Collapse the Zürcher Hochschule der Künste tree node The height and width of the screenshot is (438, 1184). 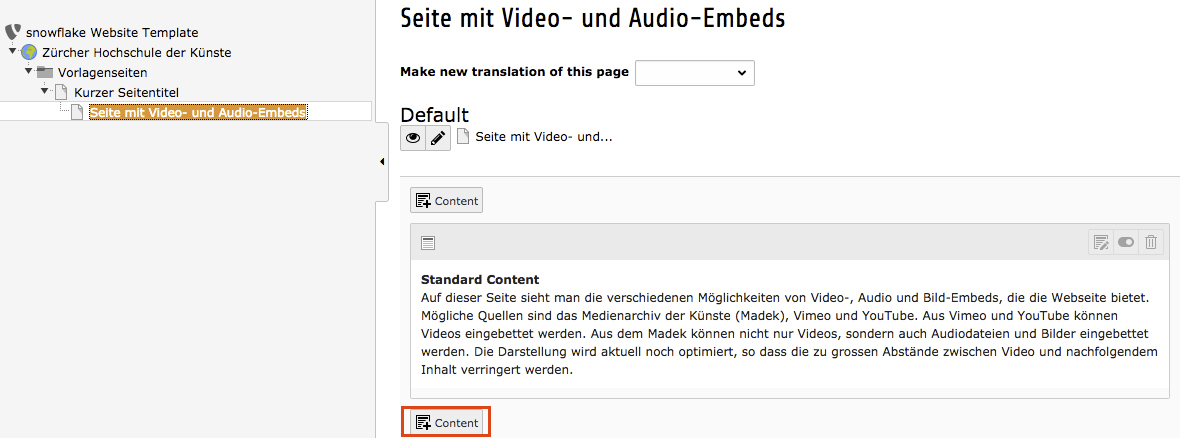click(x=12, y=51)
